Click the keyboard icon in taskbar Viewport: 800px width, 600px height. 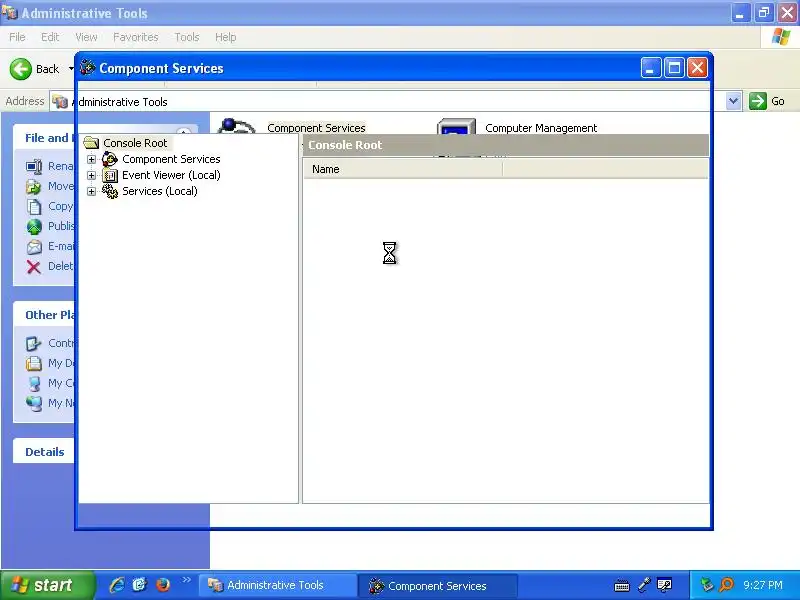621,585
